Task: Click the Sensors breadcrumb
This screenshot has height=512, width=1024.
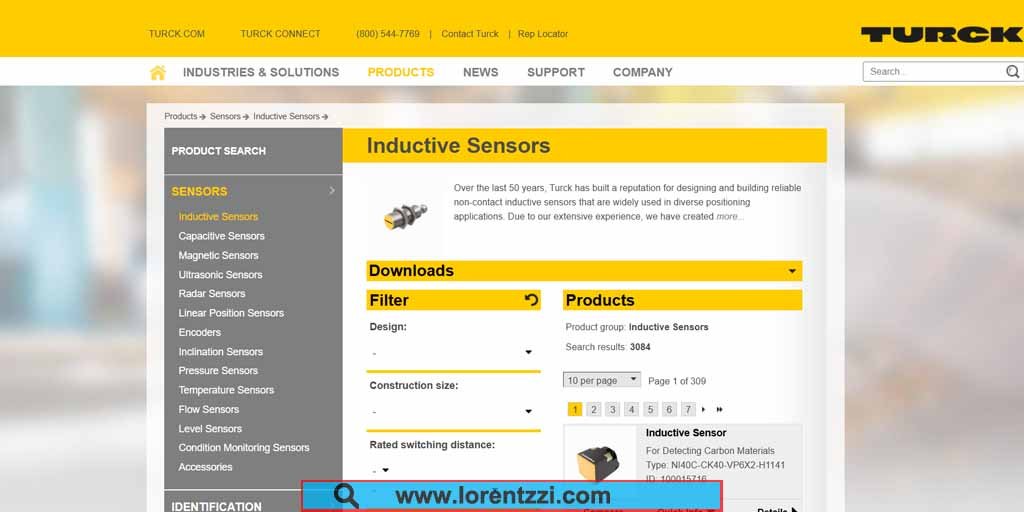Action: point(225,116)
